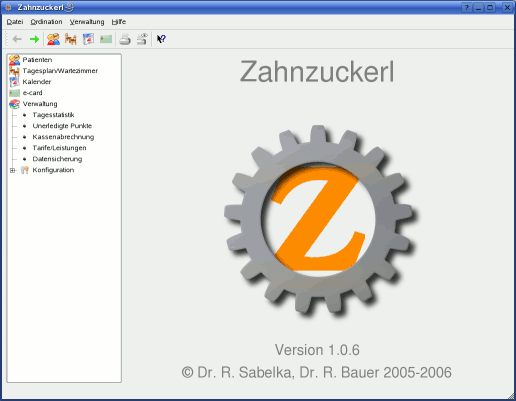The height and width of the screenshot is (401, 516).
Task: Select Datensicherung tree entry
Action: coord(57,159)
